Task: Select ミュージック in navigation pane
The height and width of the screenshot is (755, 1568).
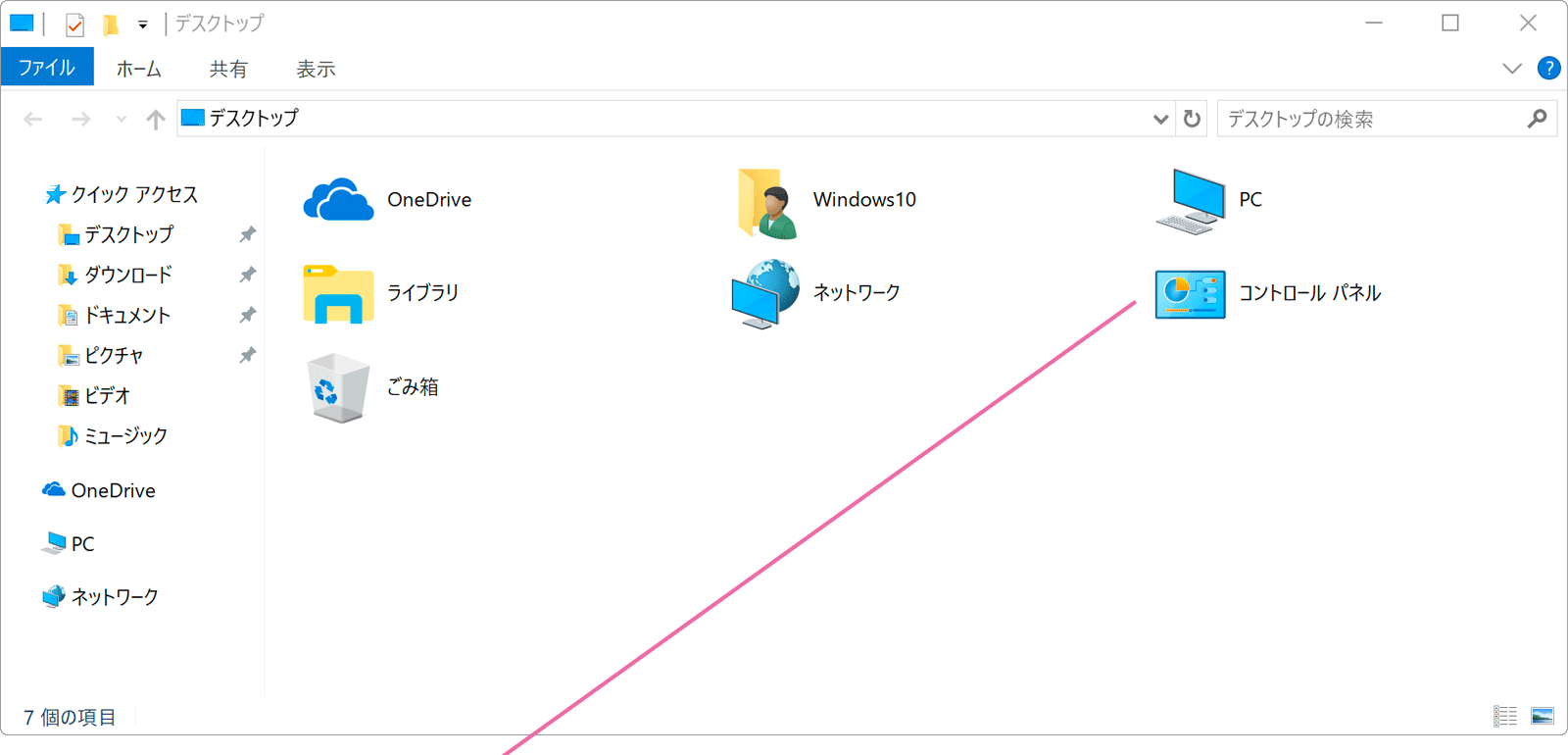Action: [x=113, y=435]
